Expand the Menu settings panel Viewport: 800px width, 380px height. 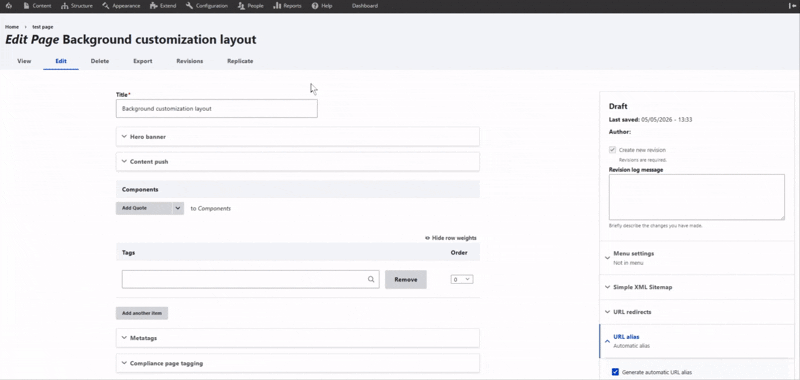pyautogui.click(x=697, y=258)
